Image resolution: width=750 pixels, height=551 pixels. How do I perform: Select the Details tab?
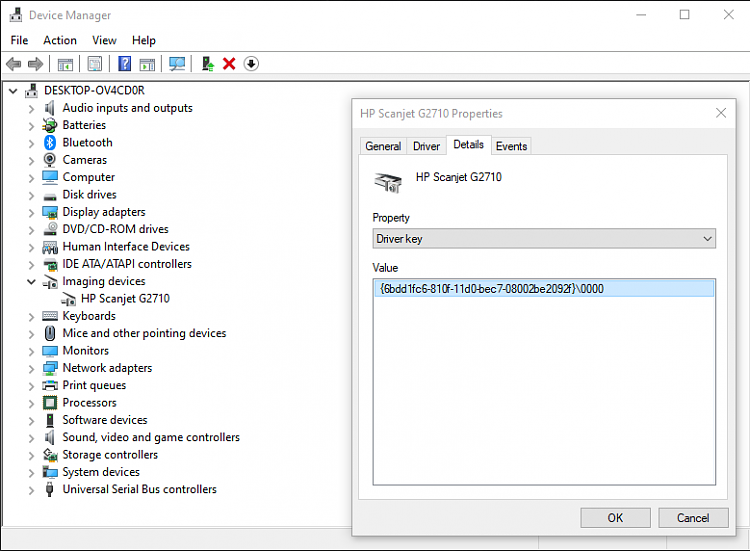click(468, 144)
